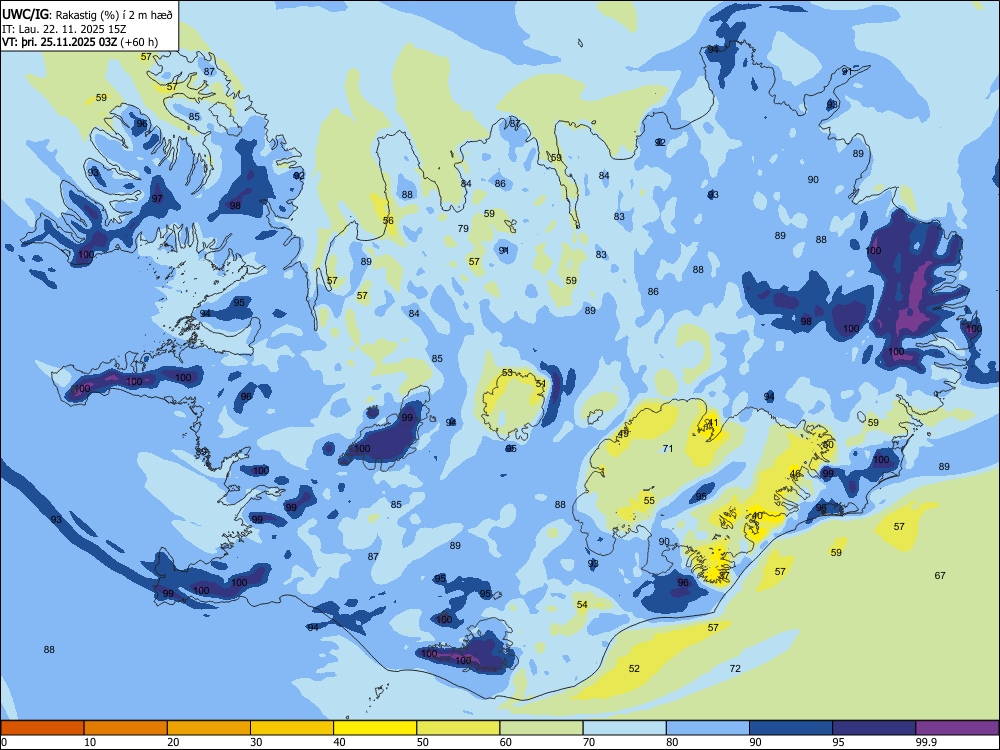Screen dimensions: 1000x750
Task: Select the 80–90 medium blue legend band
Action: 708,728
